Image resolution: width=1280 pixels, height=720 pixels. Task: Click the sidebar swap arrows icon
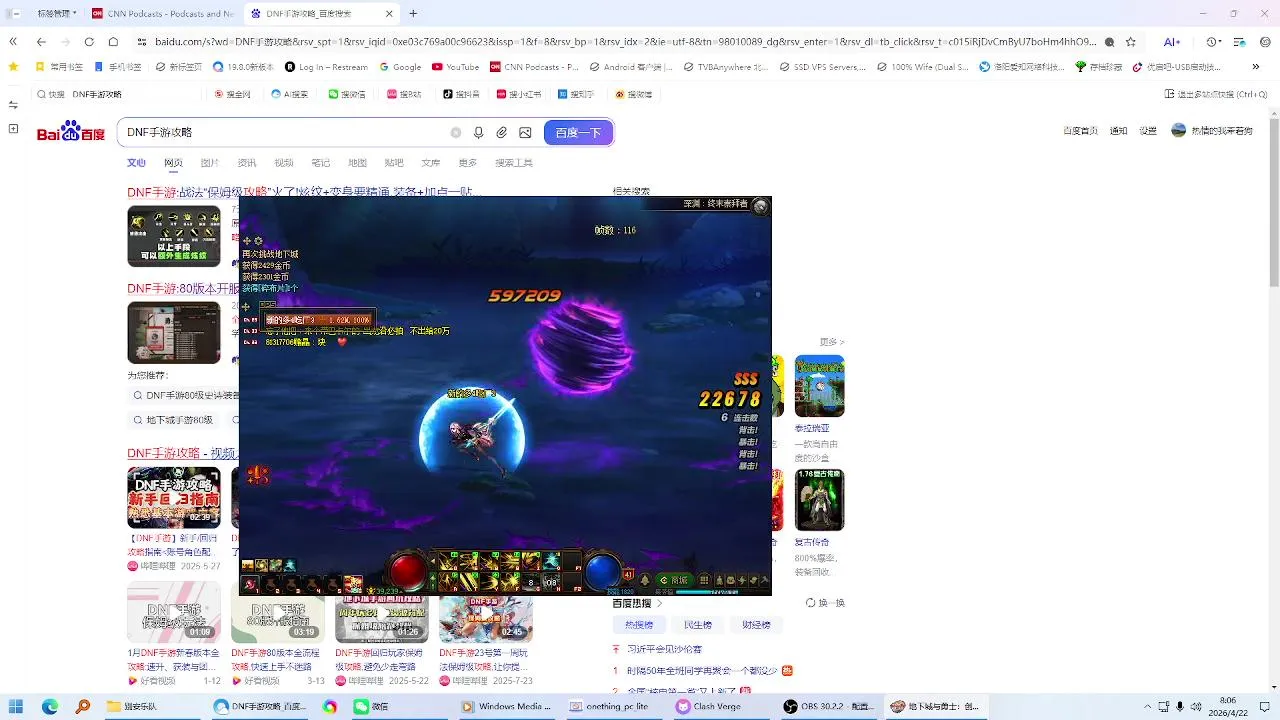point(13,105)
